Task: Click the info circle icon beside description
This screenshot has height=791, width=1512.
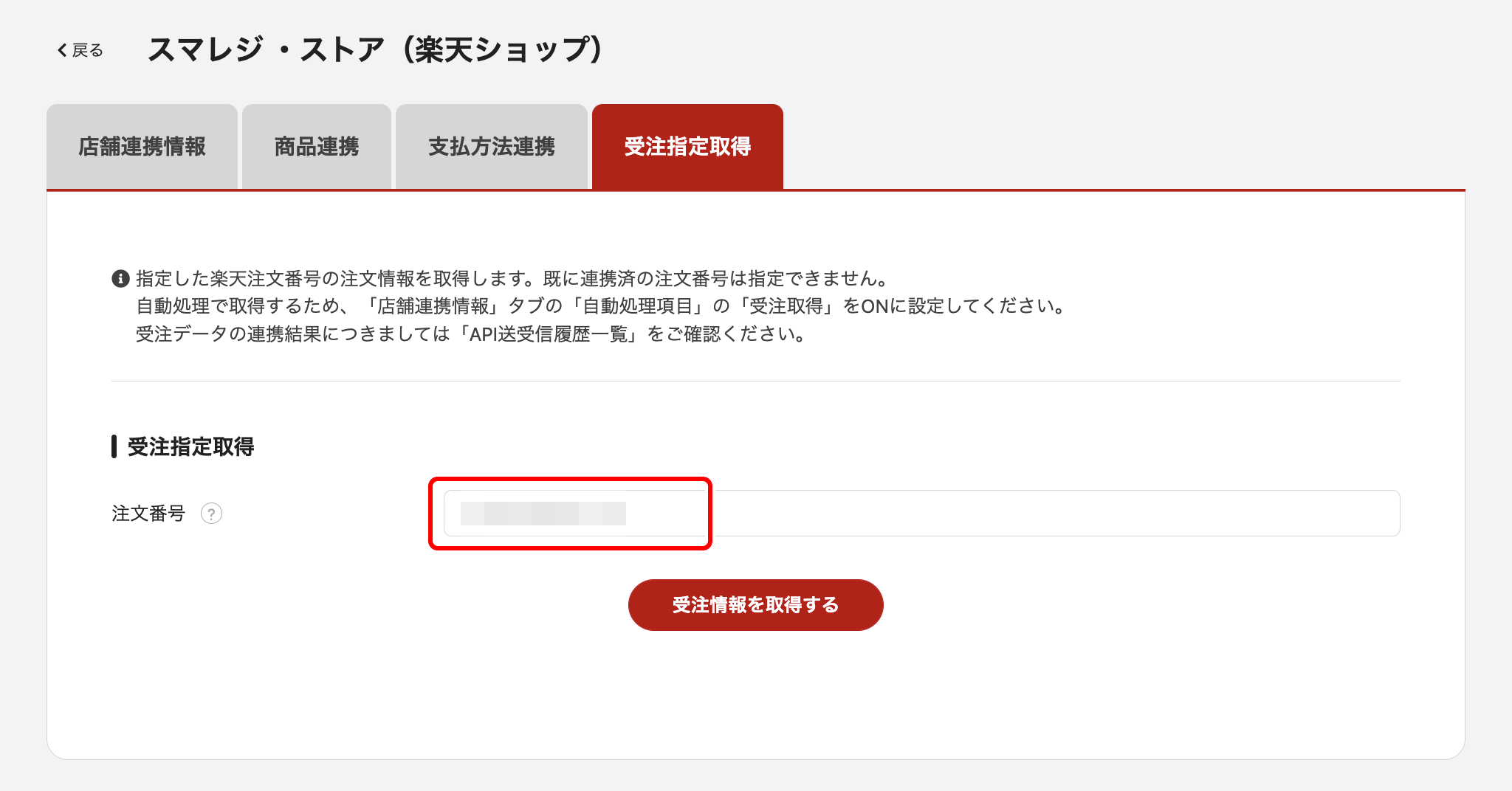Action: [120, 279]
